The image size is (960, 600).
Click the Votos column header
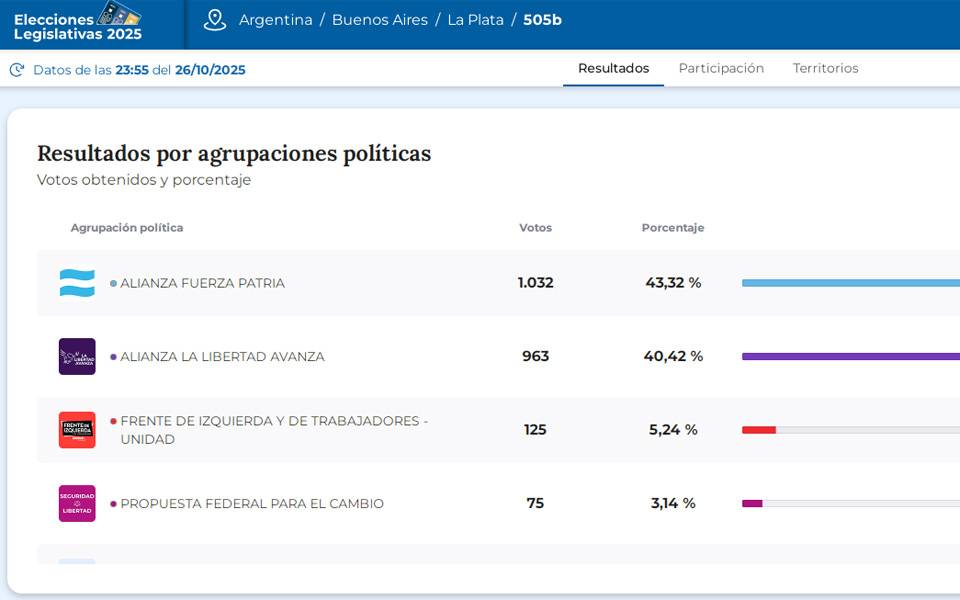(x=535, y=228)
